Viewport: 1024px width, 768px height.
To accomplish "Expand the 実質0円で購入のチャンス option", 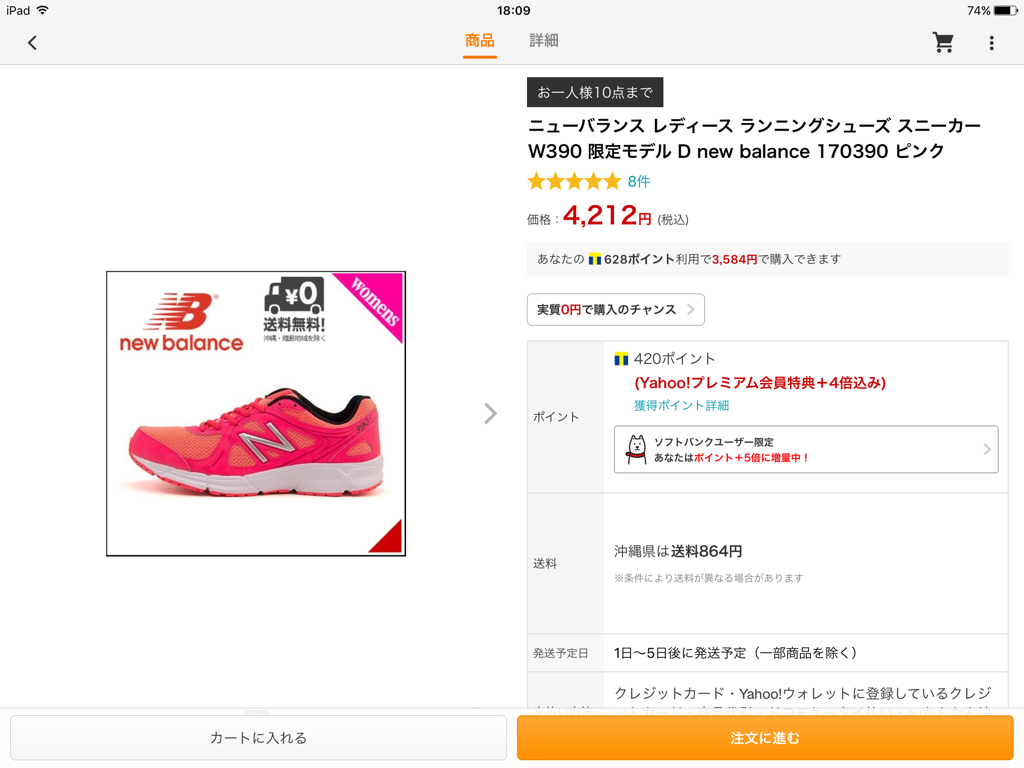I will [x=615, y=310].
